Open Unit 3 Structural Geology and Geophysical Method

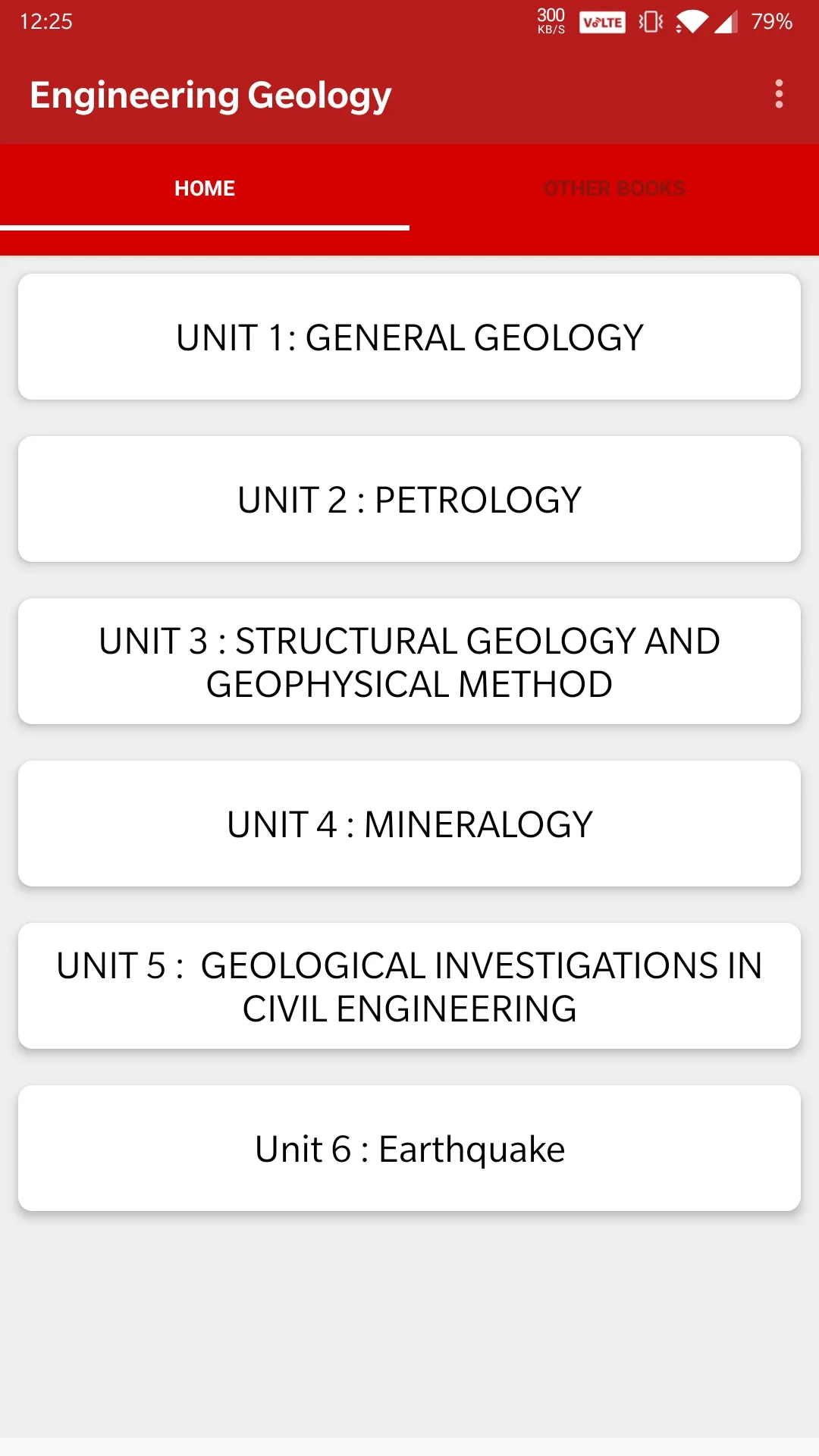pos(409,661)
